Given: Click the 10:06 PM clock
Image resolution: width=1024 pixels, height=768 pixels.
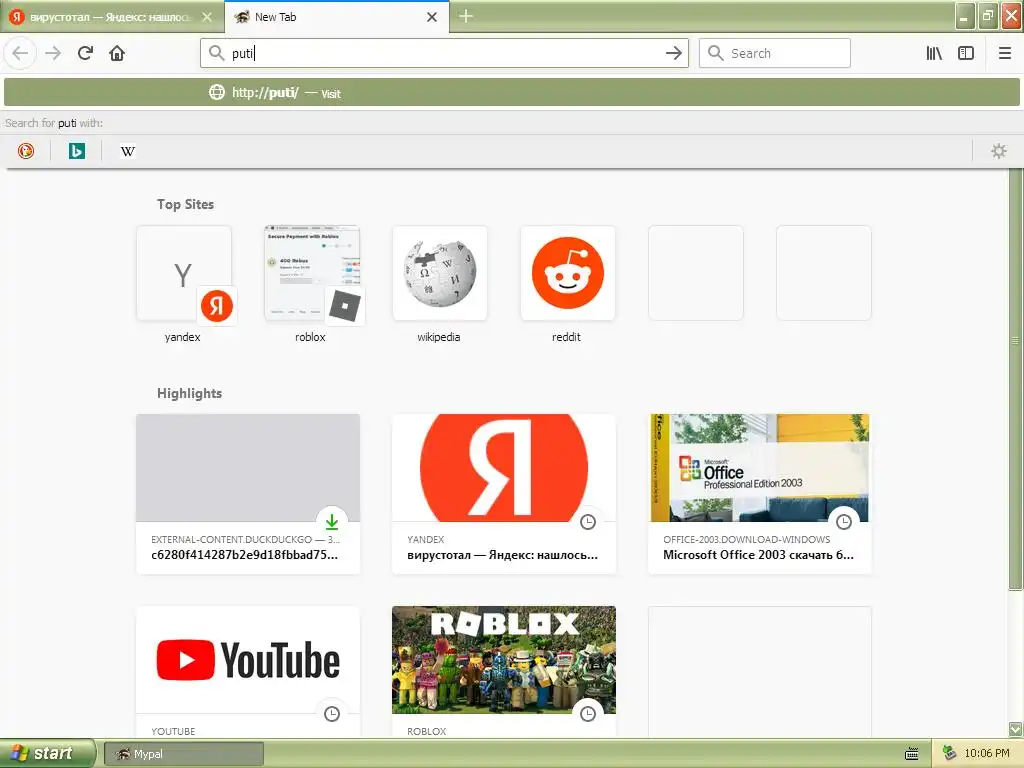Looking at the screenshot, I should pos(987,754).
